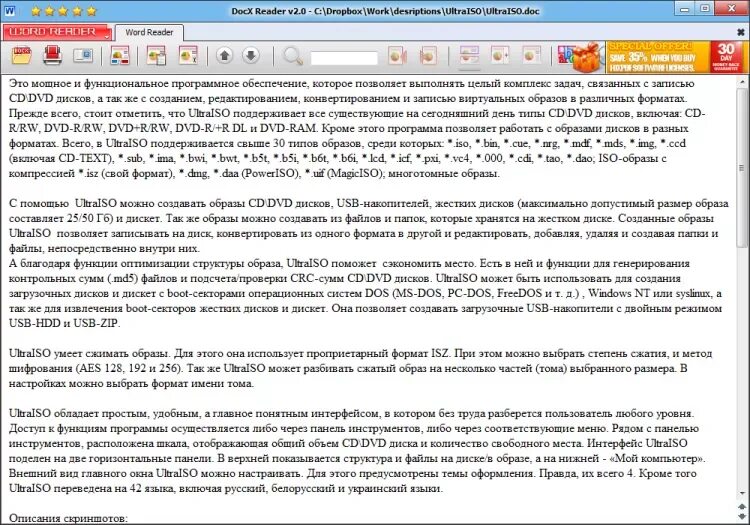750x525 pixels.
Task: Click the colorful abc toolbar icon
Action: (564, 55)
